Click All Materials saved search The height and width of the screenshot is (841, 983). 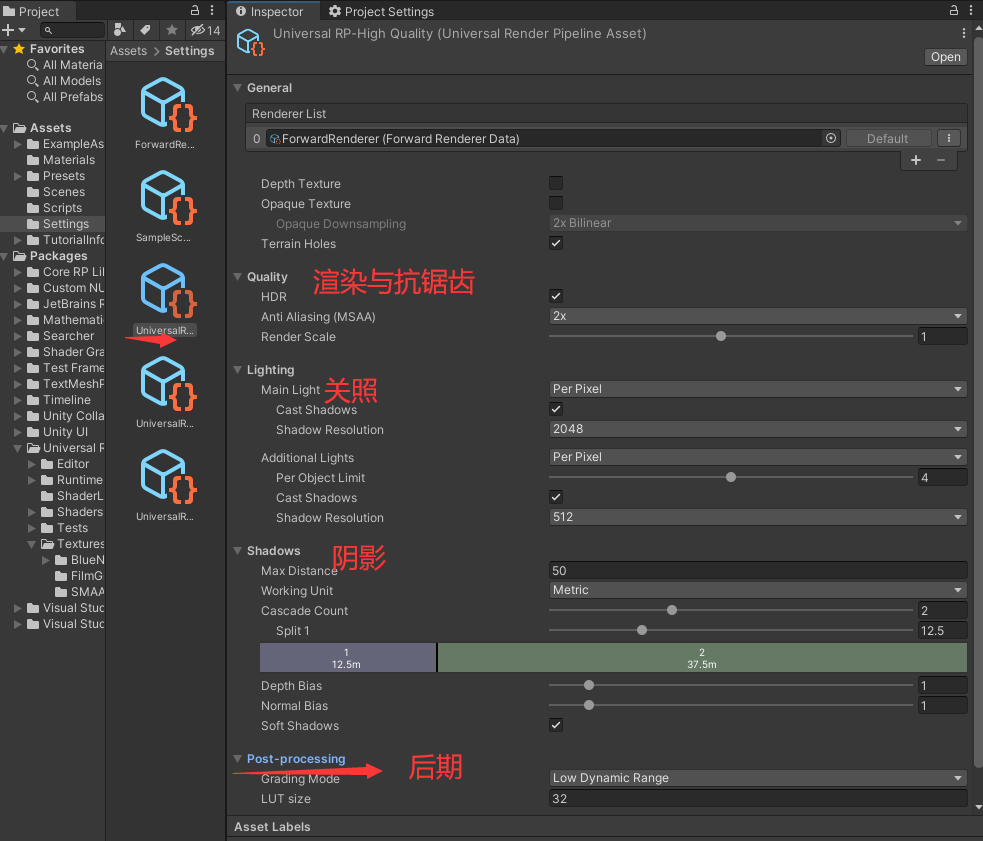pyautogui.click(x=65, y=65)
